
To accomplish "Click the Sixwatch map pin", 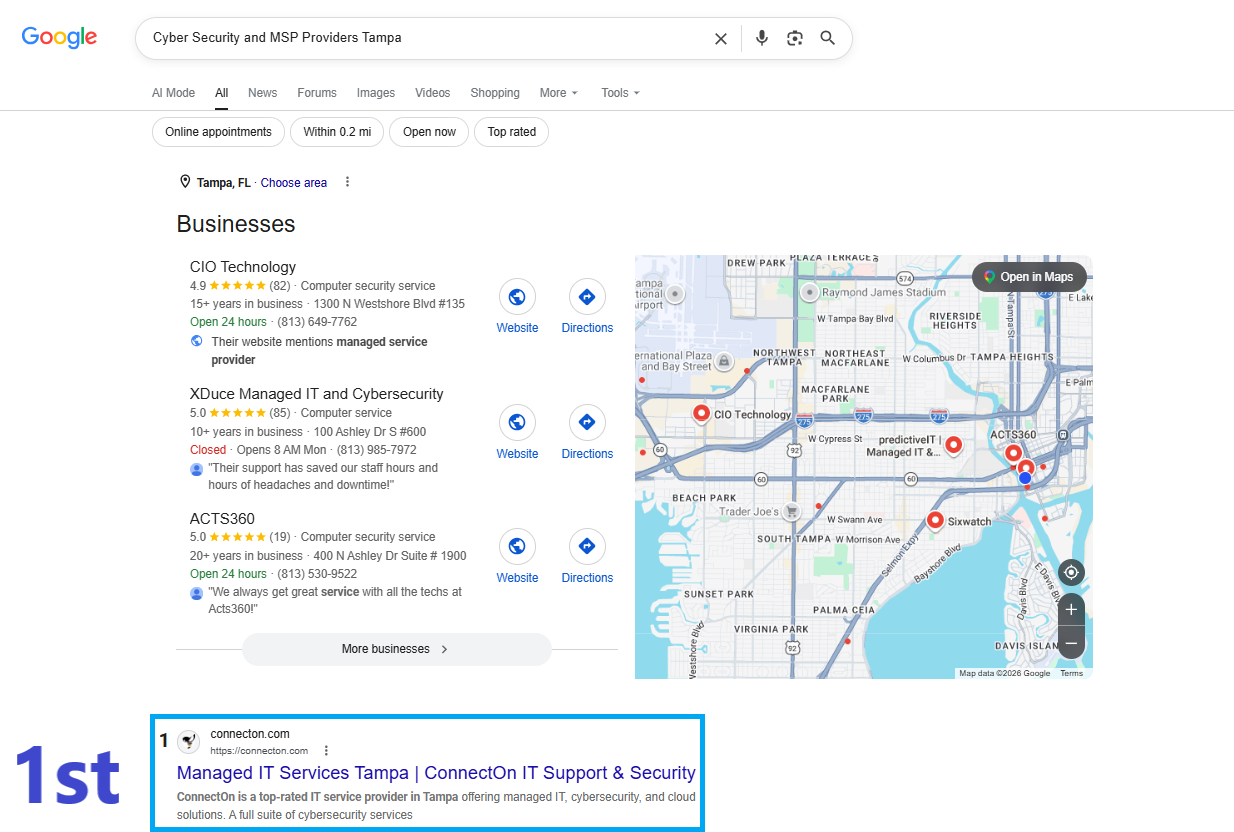I will [x=935, y=520].
